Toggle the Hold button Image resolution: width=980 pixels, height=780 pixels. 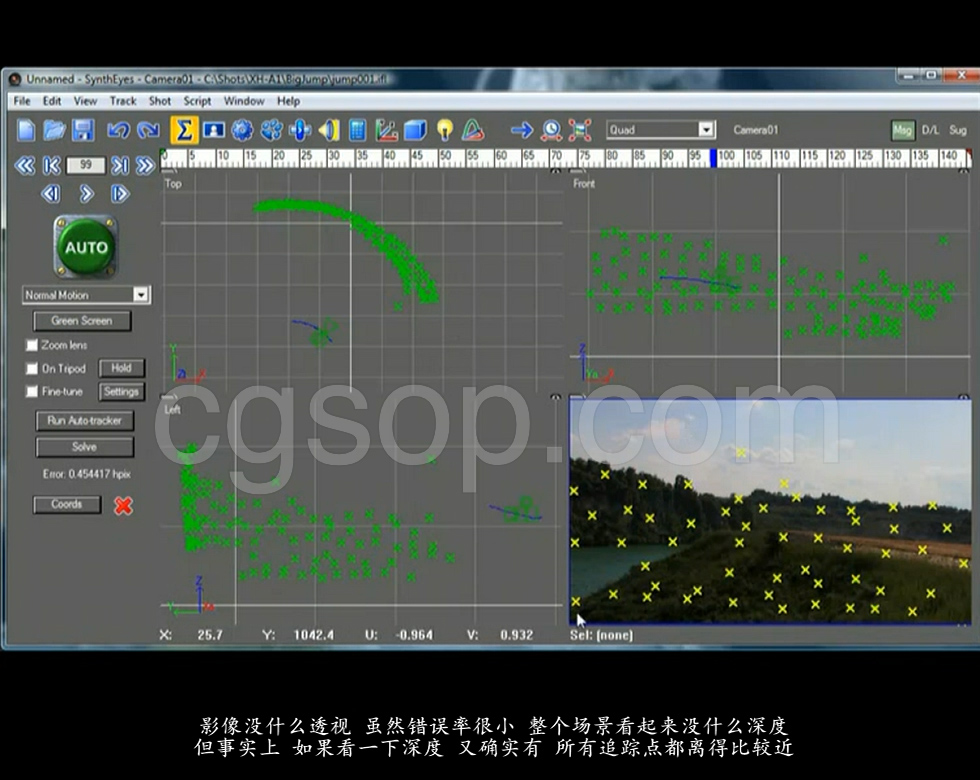click(121, 368)
